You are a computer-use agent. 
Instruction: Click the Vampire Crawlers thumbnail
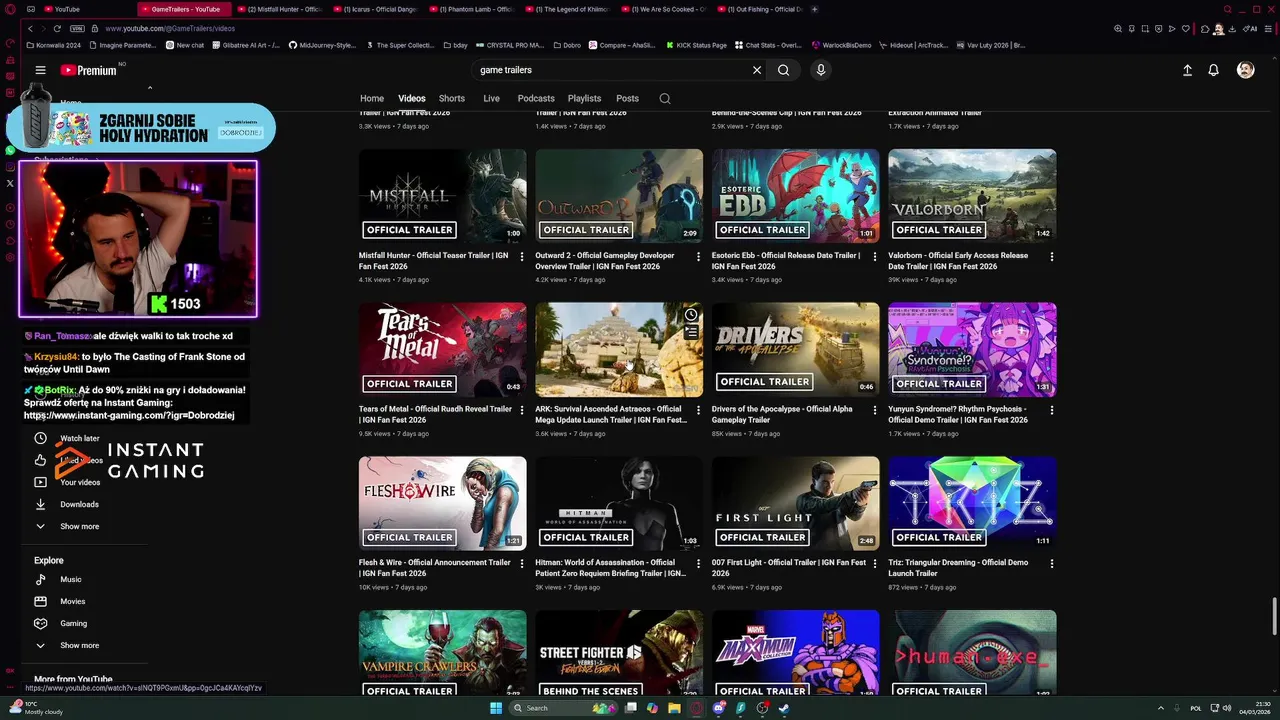point(443,654)
